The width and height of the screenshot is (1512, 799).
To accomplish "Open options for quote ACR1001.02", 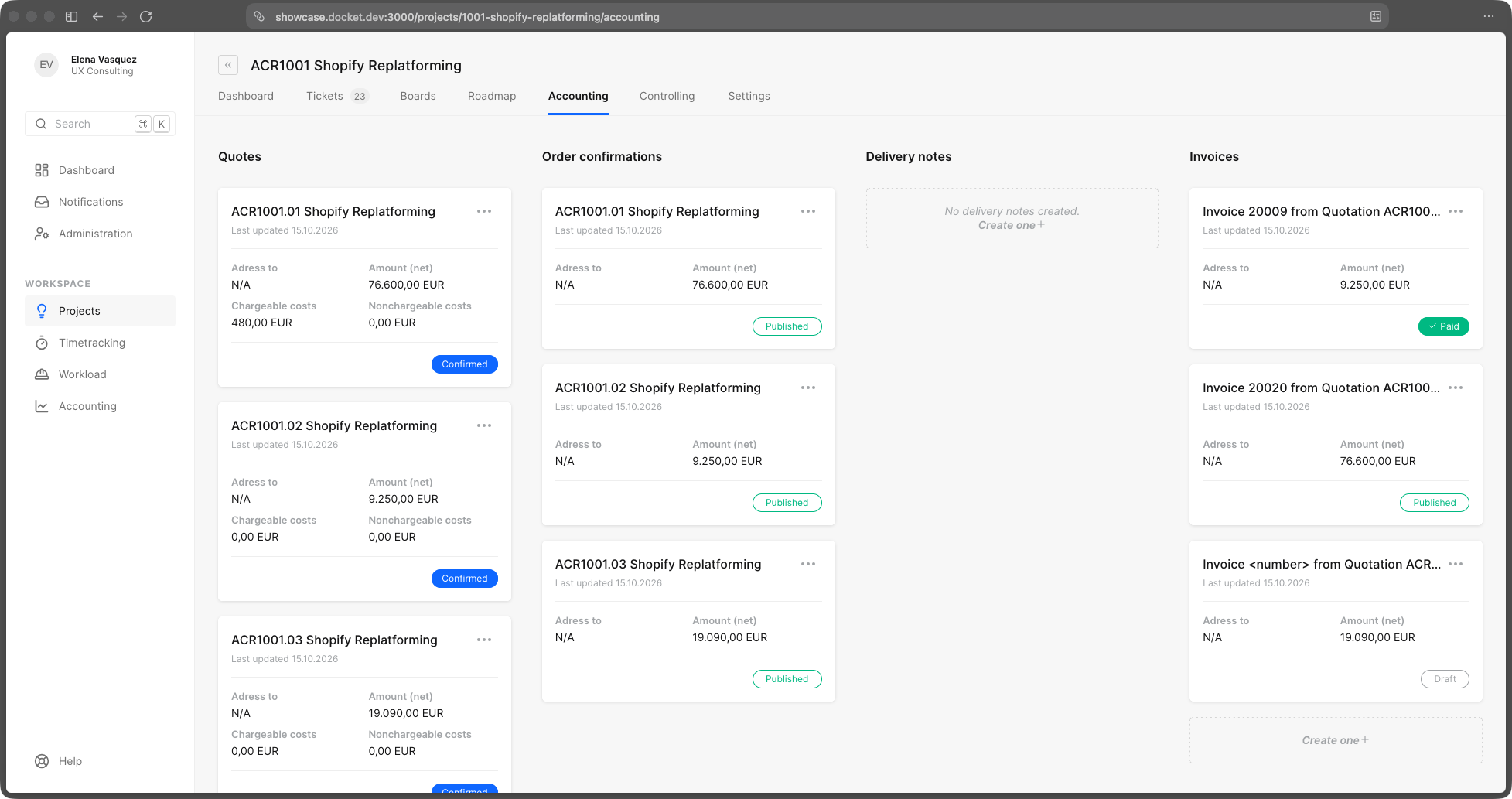I will (x=484, y=425).
